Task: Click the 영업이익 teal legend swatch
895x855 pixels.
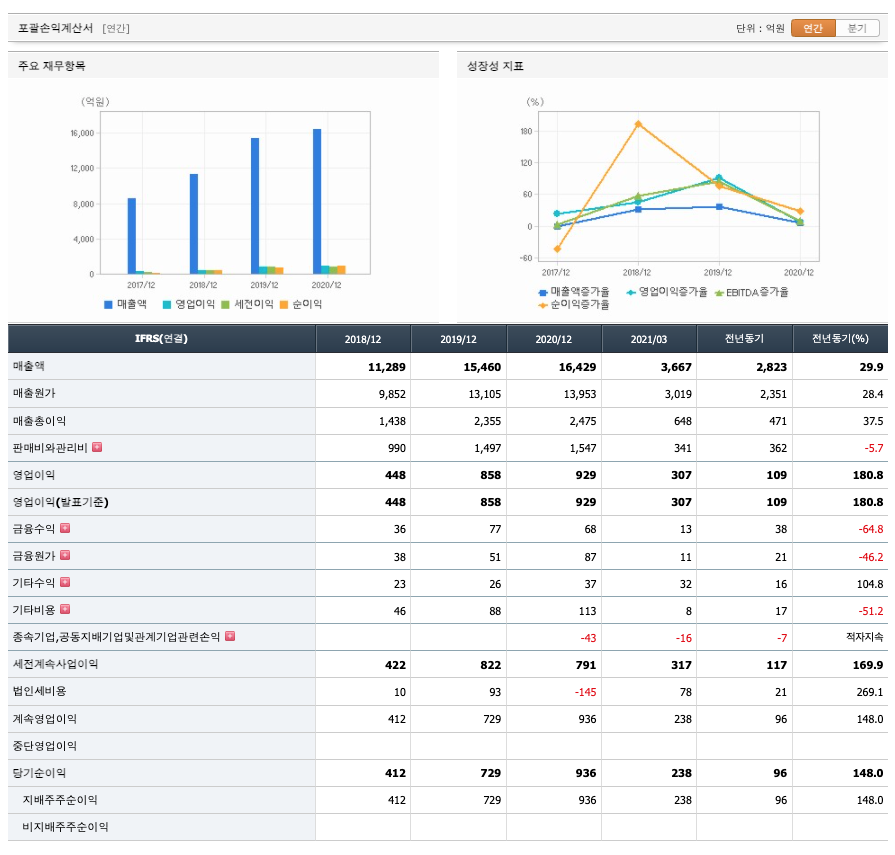Action: [x=167, y=305]
